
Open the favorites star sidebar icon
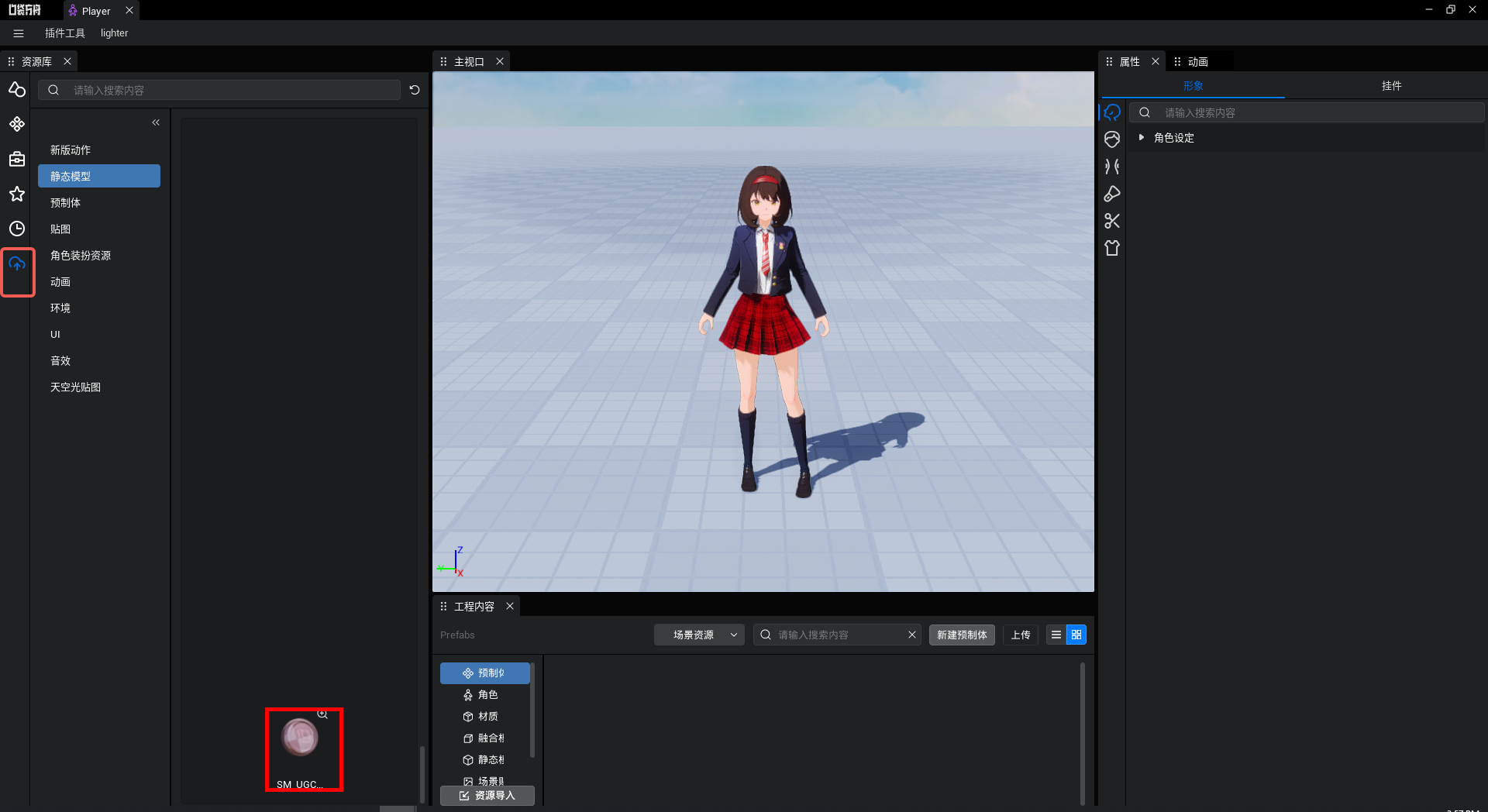[x=17, y=194]
